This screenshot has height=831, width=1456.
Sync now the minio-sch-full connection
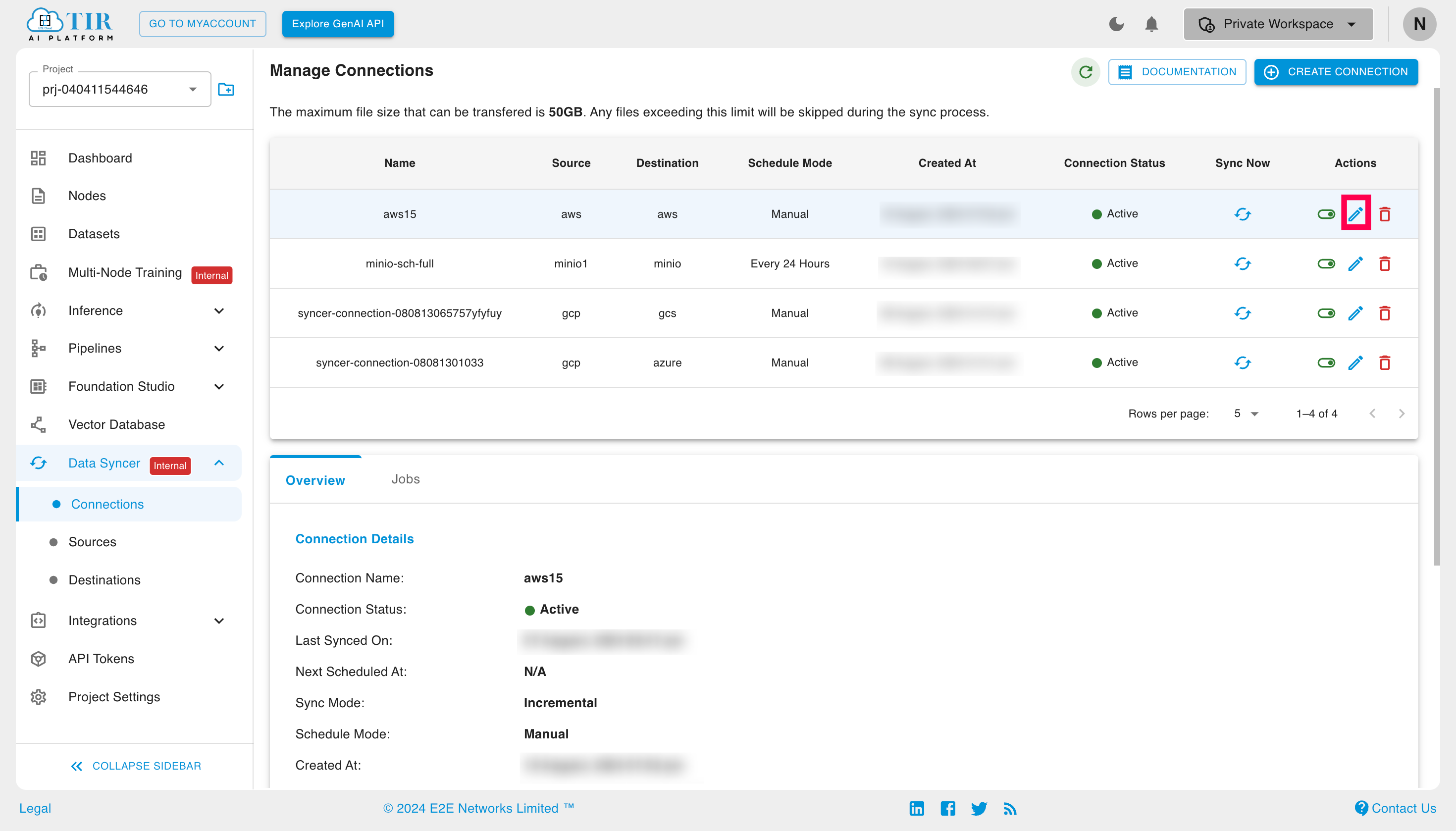pos(1243,263)
